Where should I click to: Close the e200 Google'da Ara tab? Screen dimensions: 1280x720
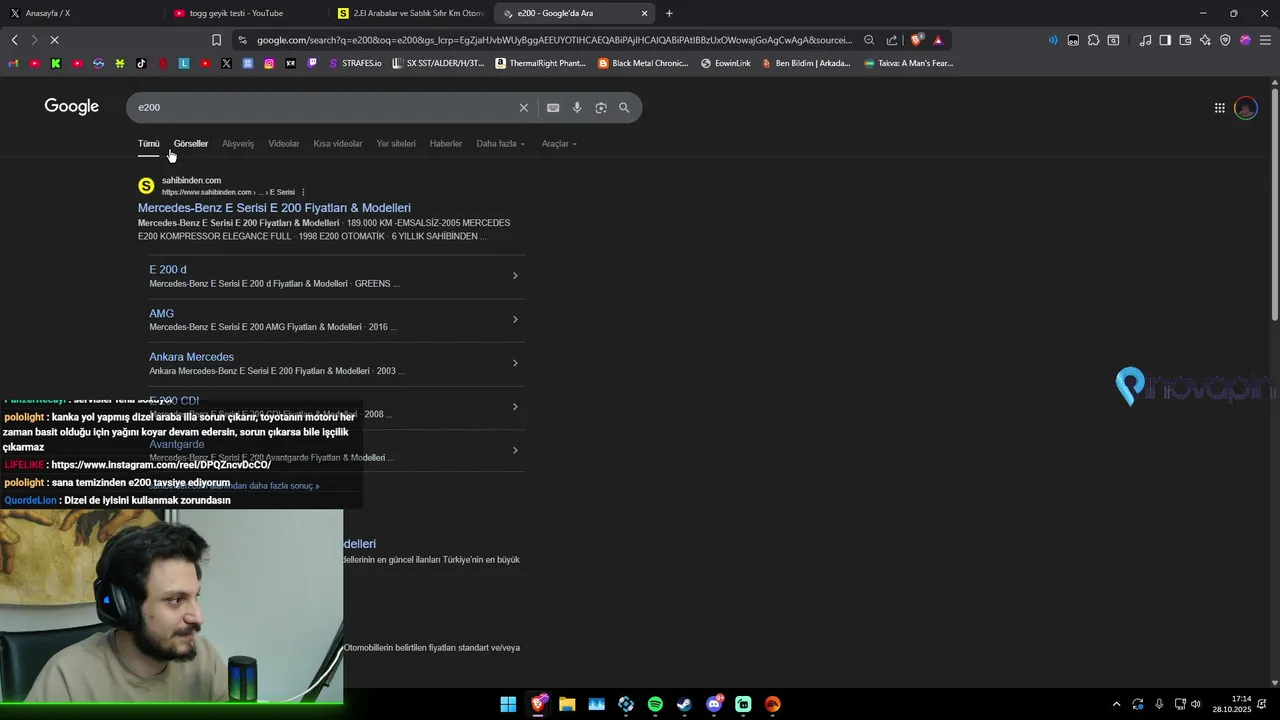coord(644,13)
